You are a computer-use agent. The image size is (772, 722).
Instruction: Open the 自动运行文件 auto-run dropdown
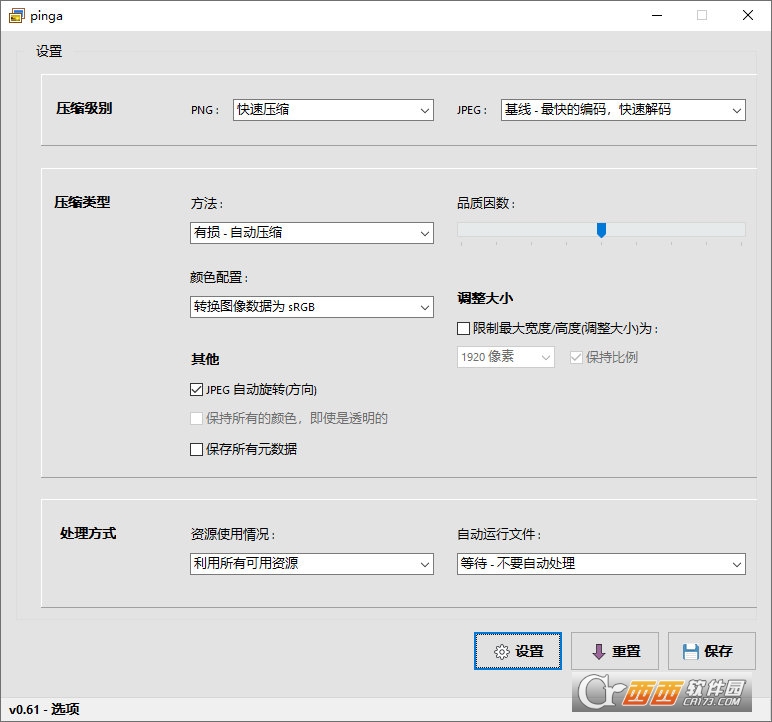pyautogui.click(x=601, y=564)
